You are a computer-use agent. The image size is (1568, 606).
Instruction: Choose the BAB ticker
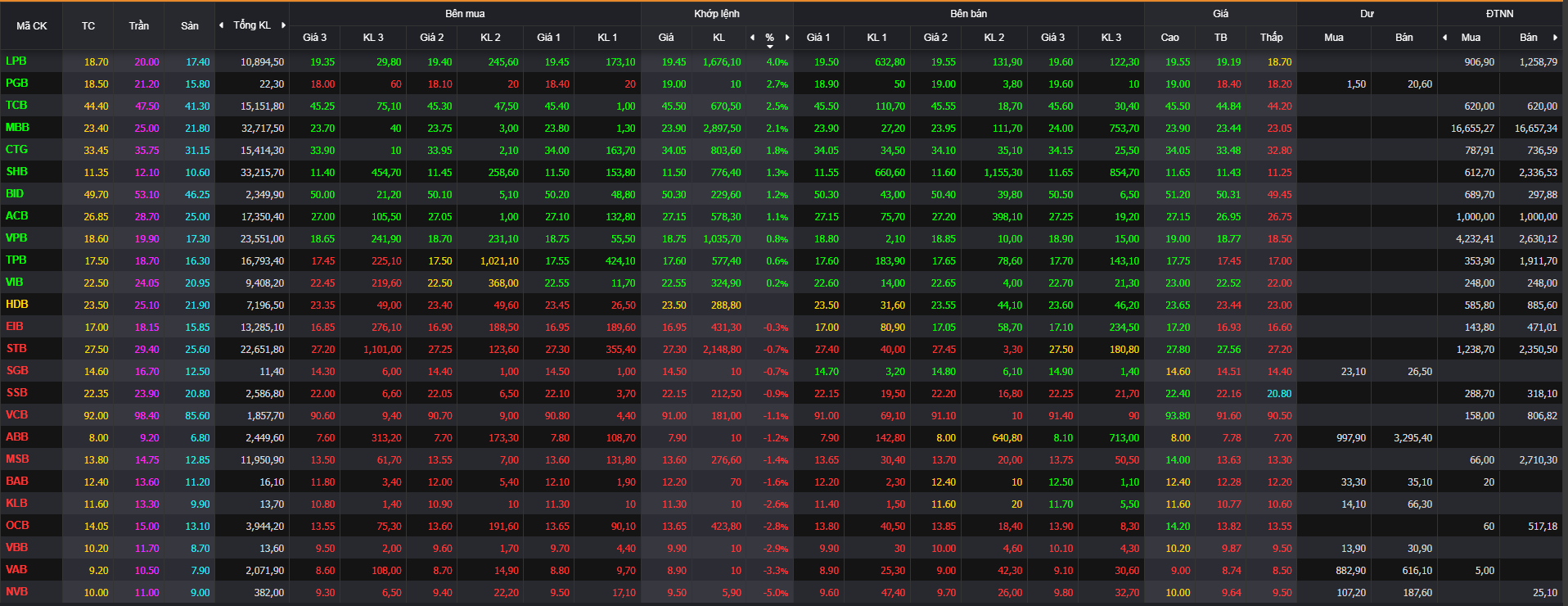(x=17, y=482)
